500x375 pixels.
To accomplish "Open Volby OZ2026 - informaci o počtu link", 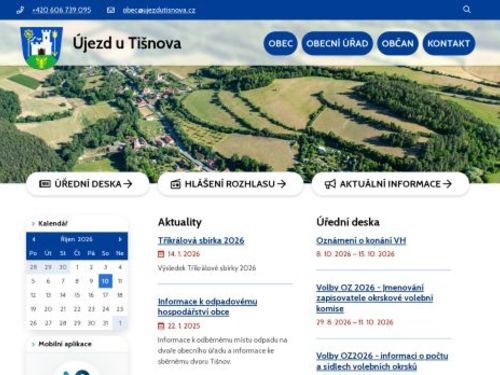I will click(382, 361).
